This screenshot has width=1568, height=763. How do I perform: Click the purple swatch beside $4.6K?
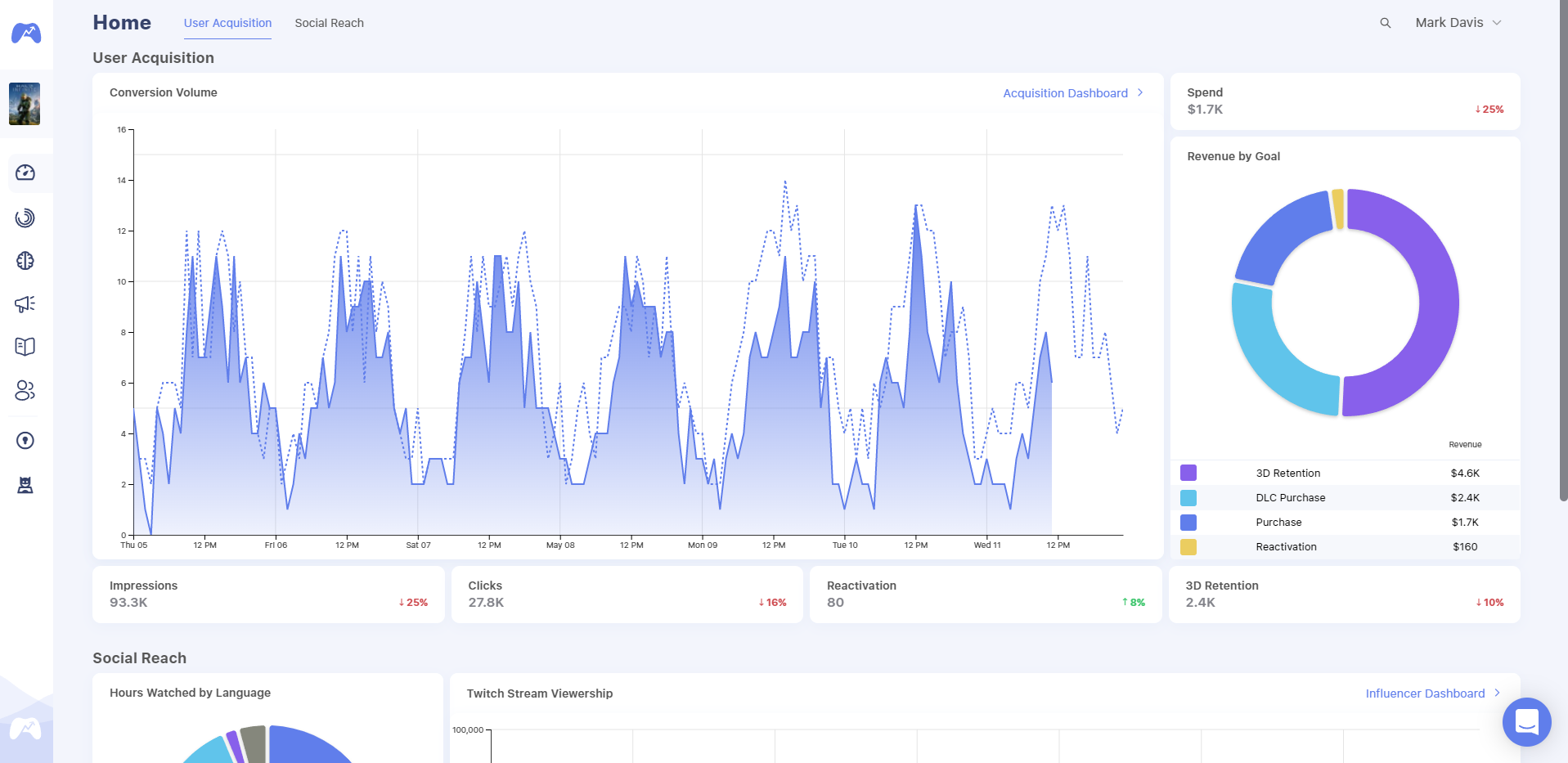tap(1188, 473)
